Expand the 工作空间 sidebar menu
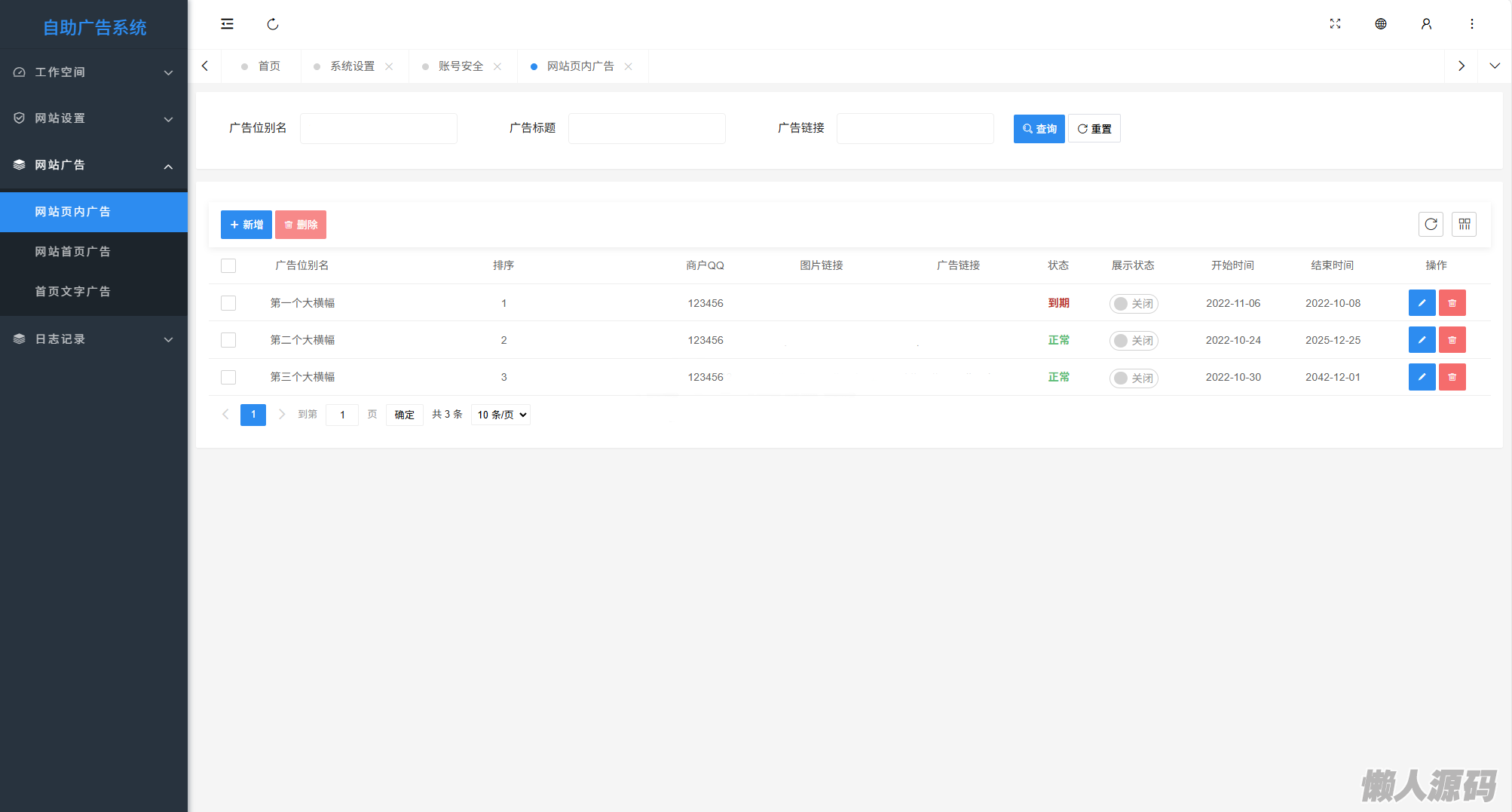1512x812 pixels. [93, 72]
